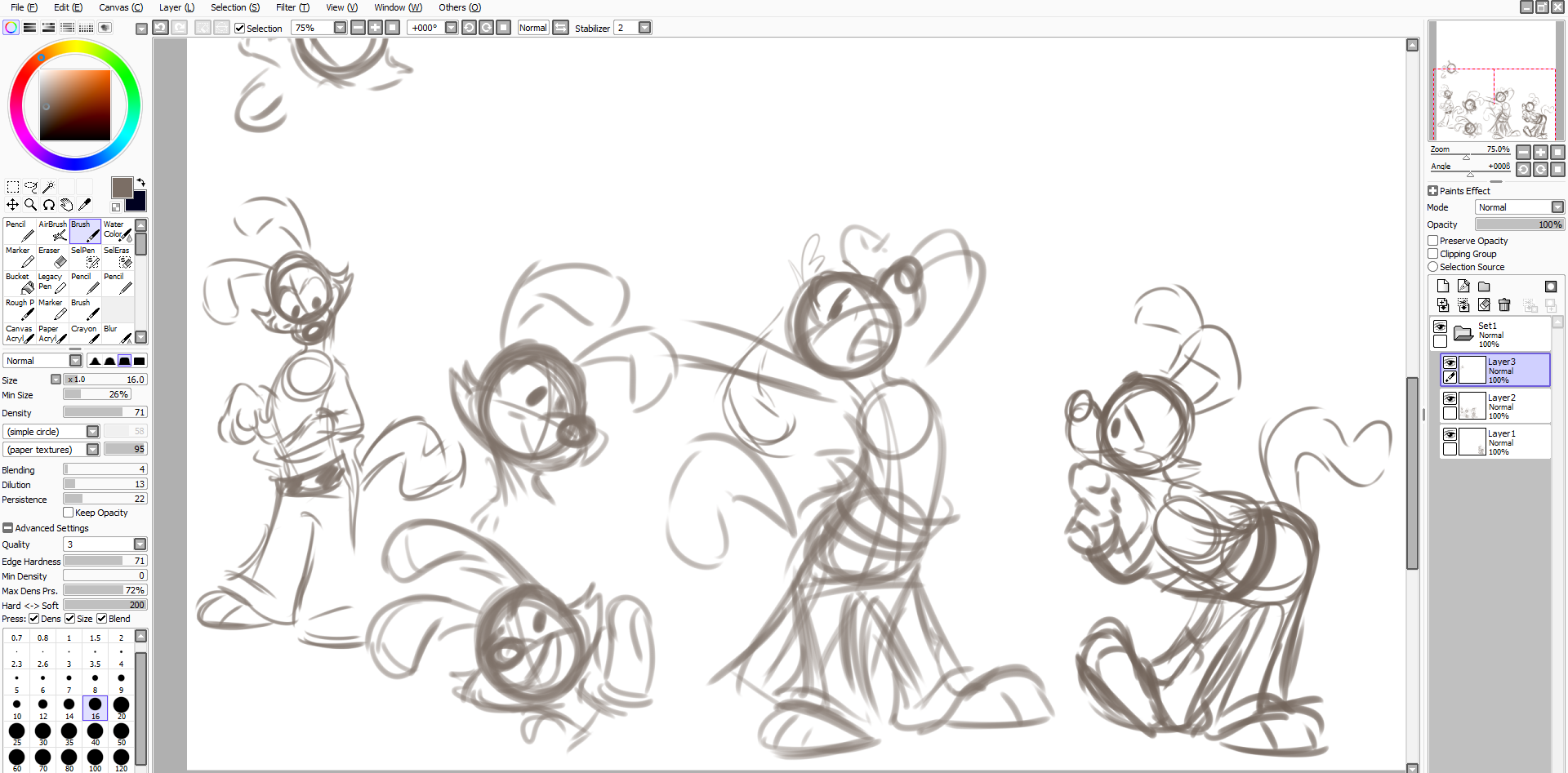This screenshot has width=1568, height=773.
Task: Open the File menu
Action: point(24,7)
